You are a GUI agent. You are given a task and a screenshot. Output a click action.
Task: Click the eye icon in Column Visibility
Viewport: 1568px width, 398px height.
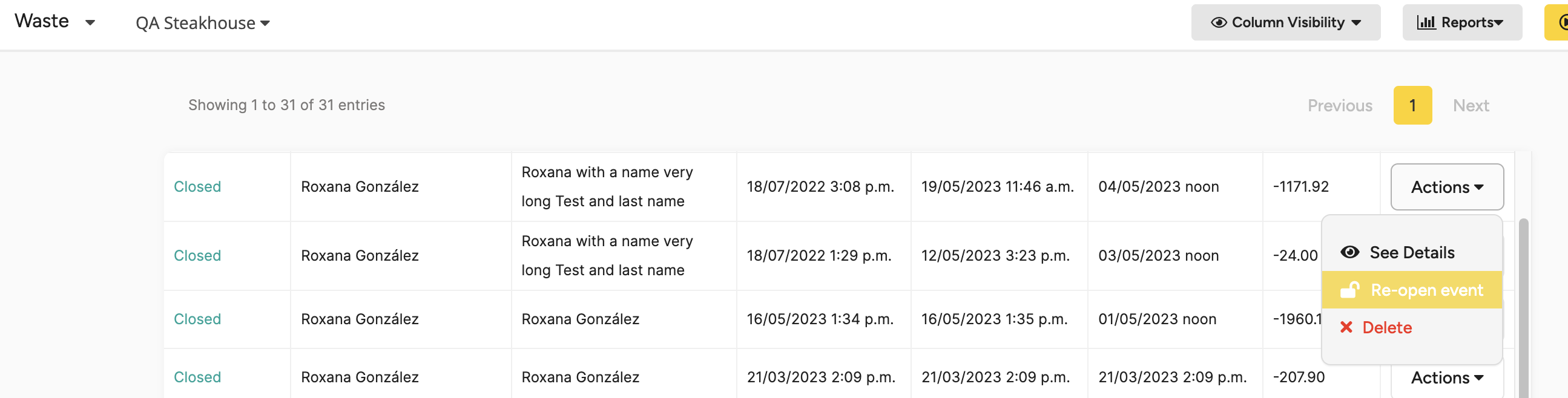point(1219,22)
